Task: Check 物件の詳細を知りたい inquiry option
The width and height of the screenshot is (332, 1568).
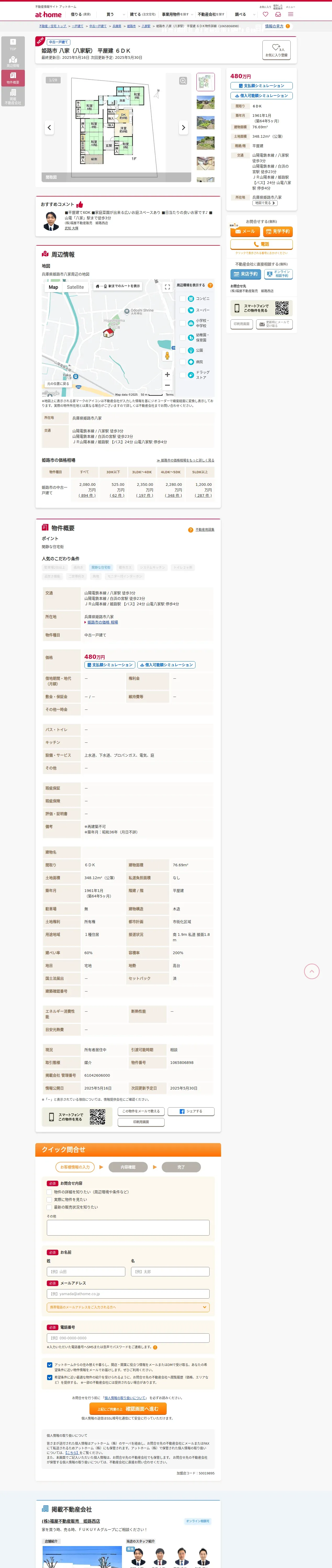Action: (49, 1192)
